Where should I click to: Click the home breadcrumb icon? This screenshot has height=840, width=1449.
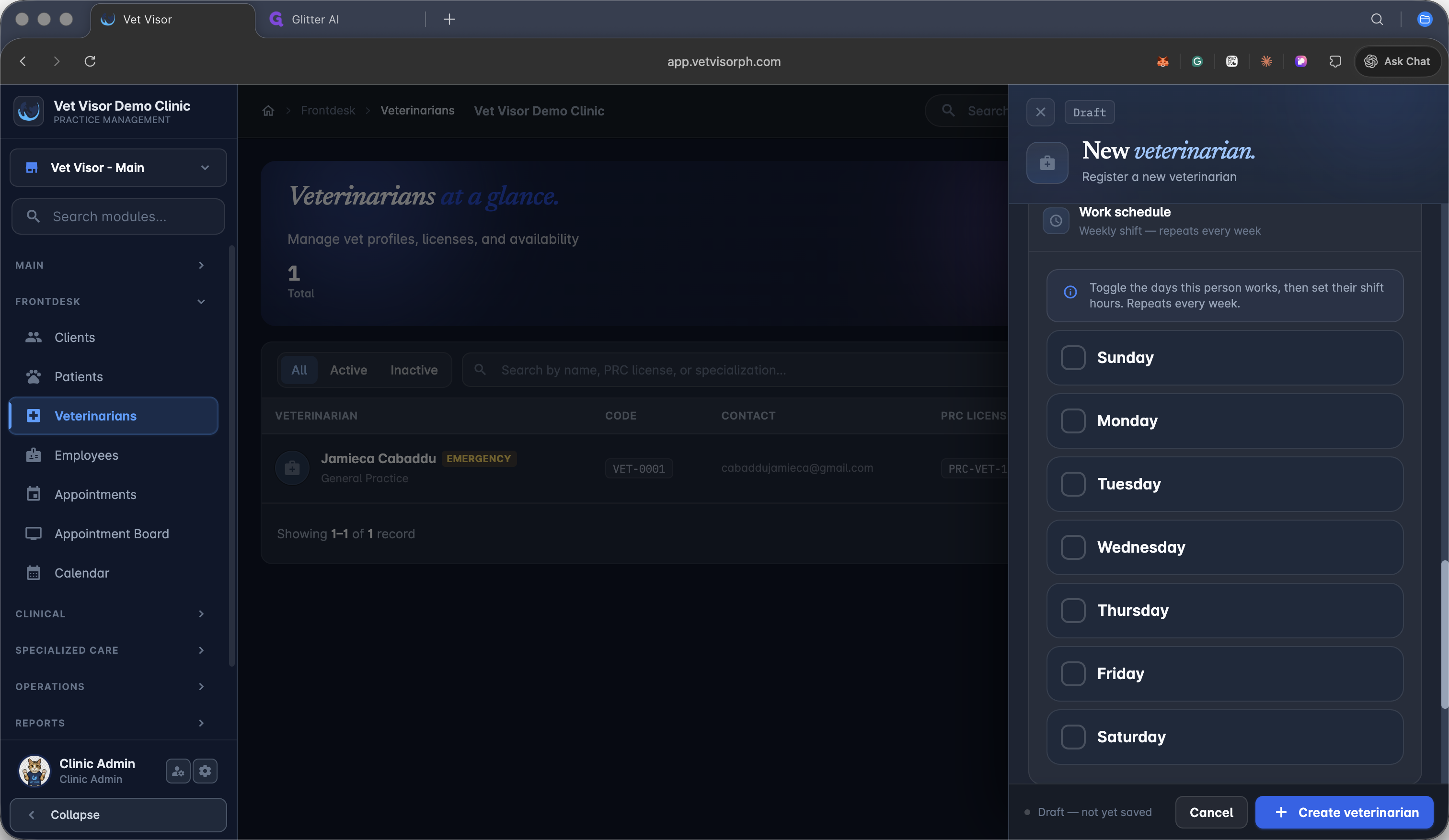point(268,111)
